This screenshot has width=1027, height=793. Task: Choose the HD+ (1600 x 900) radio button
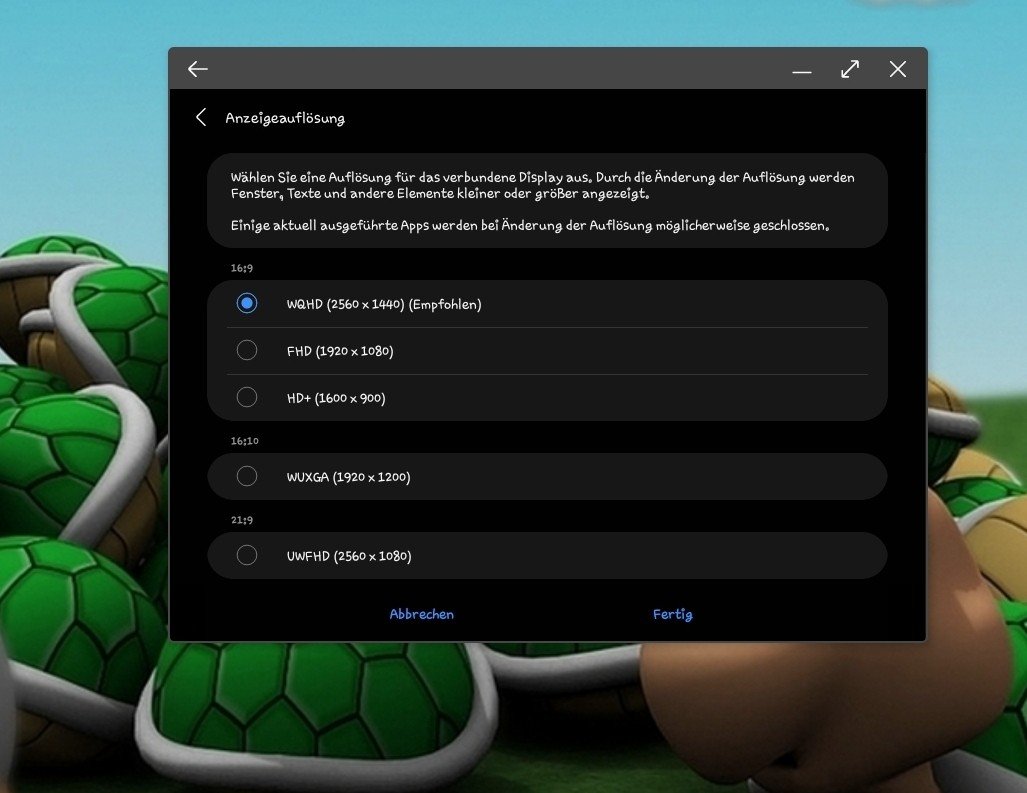pyautogui.click(x=247, y=397)
